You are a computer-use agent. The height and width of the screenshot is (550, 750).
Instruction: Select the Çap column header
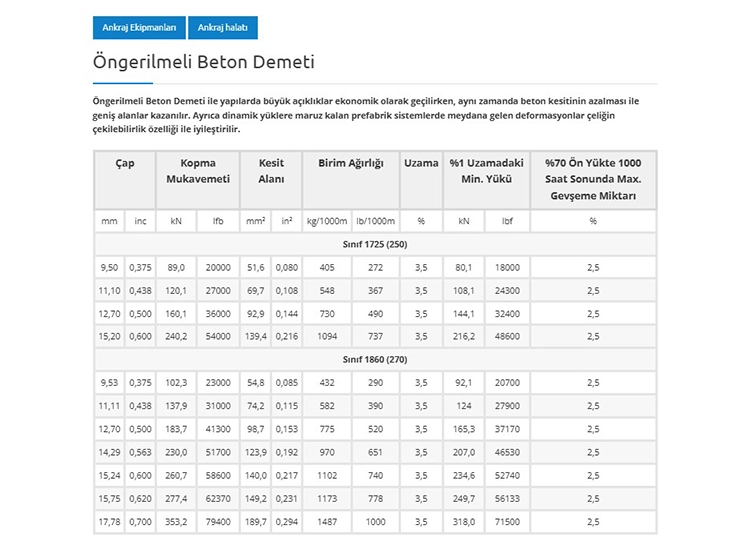tap(124, 163)
